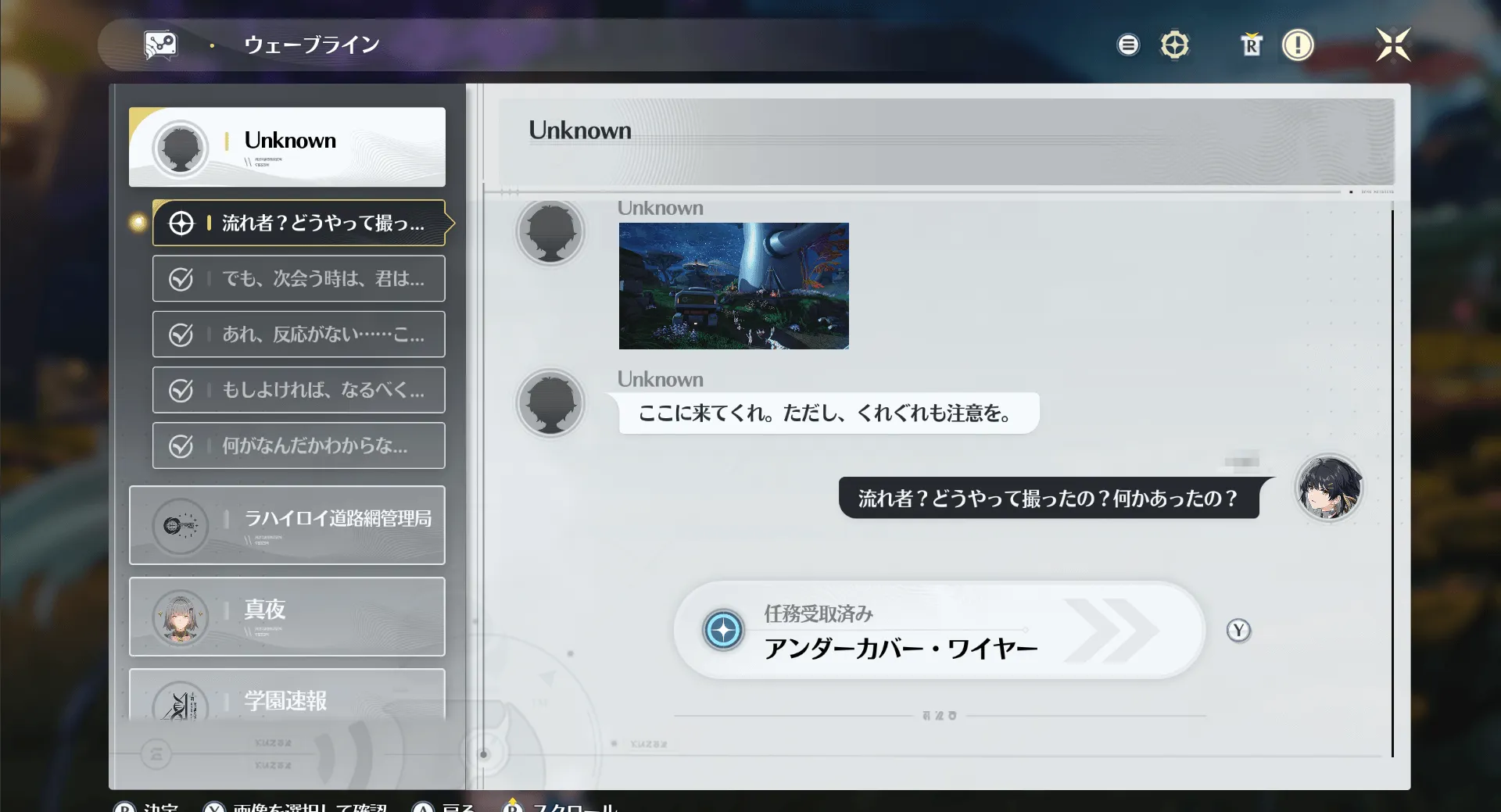The height and width of the screenshot is (812, 1501).
Task: Toggle the checkmark on あれ、反応がない thread
Action: click(181, 334)
